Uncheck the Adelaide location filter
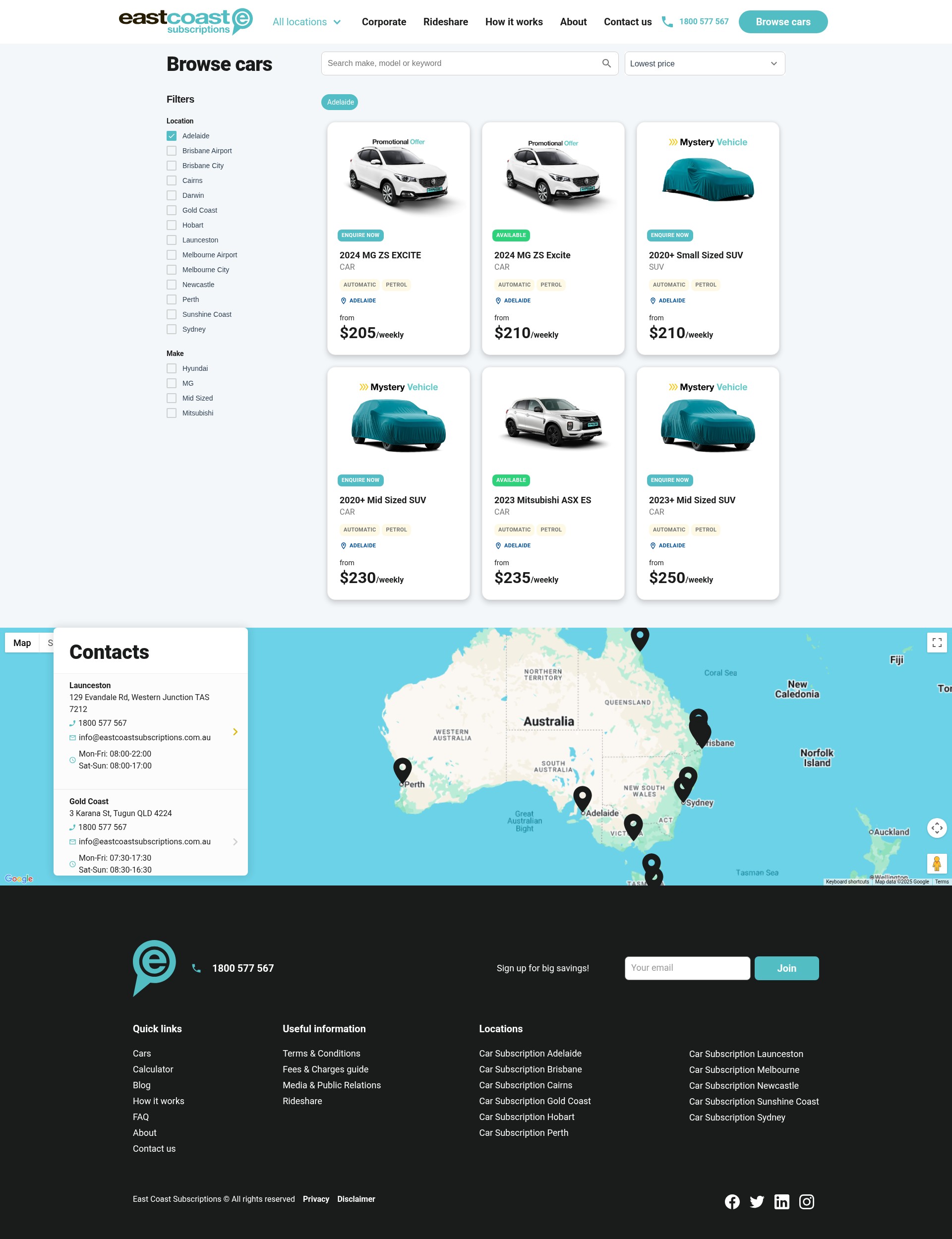Screen dimensions: 952x1239 (172, 136)
